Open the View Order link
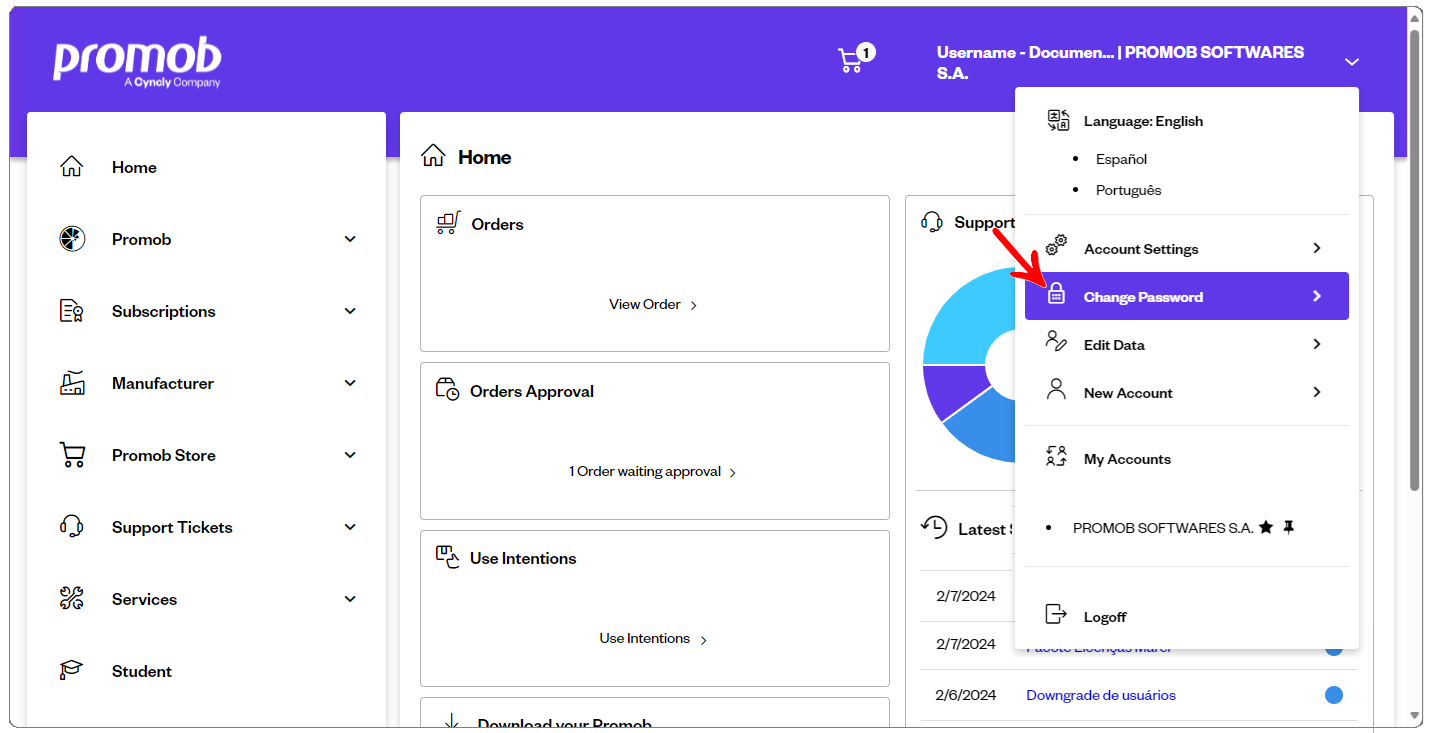The image size is (1431, 733). (653, 304)
